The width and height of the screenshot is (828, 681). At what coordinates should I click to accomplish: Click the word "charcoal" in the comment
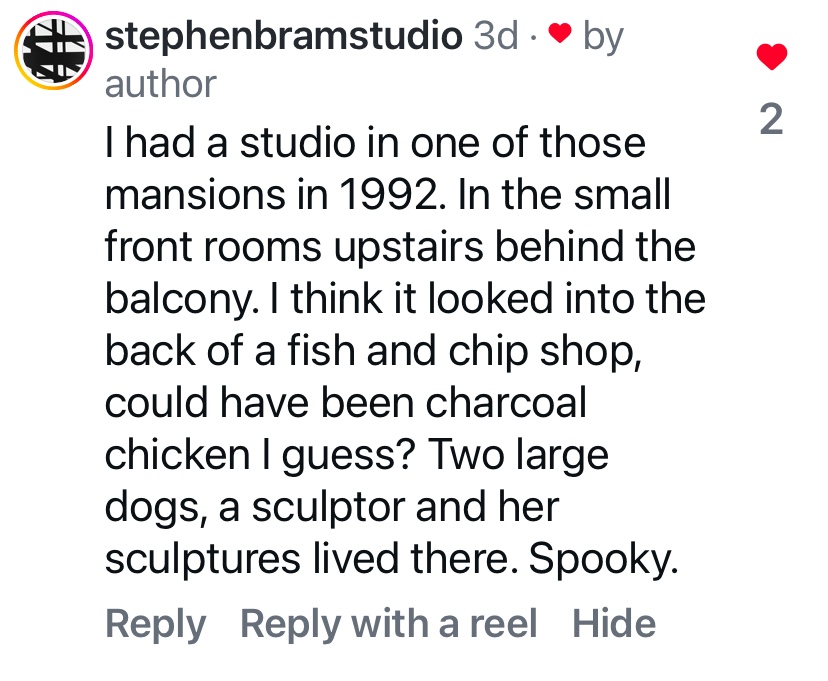tap(505, 403)
